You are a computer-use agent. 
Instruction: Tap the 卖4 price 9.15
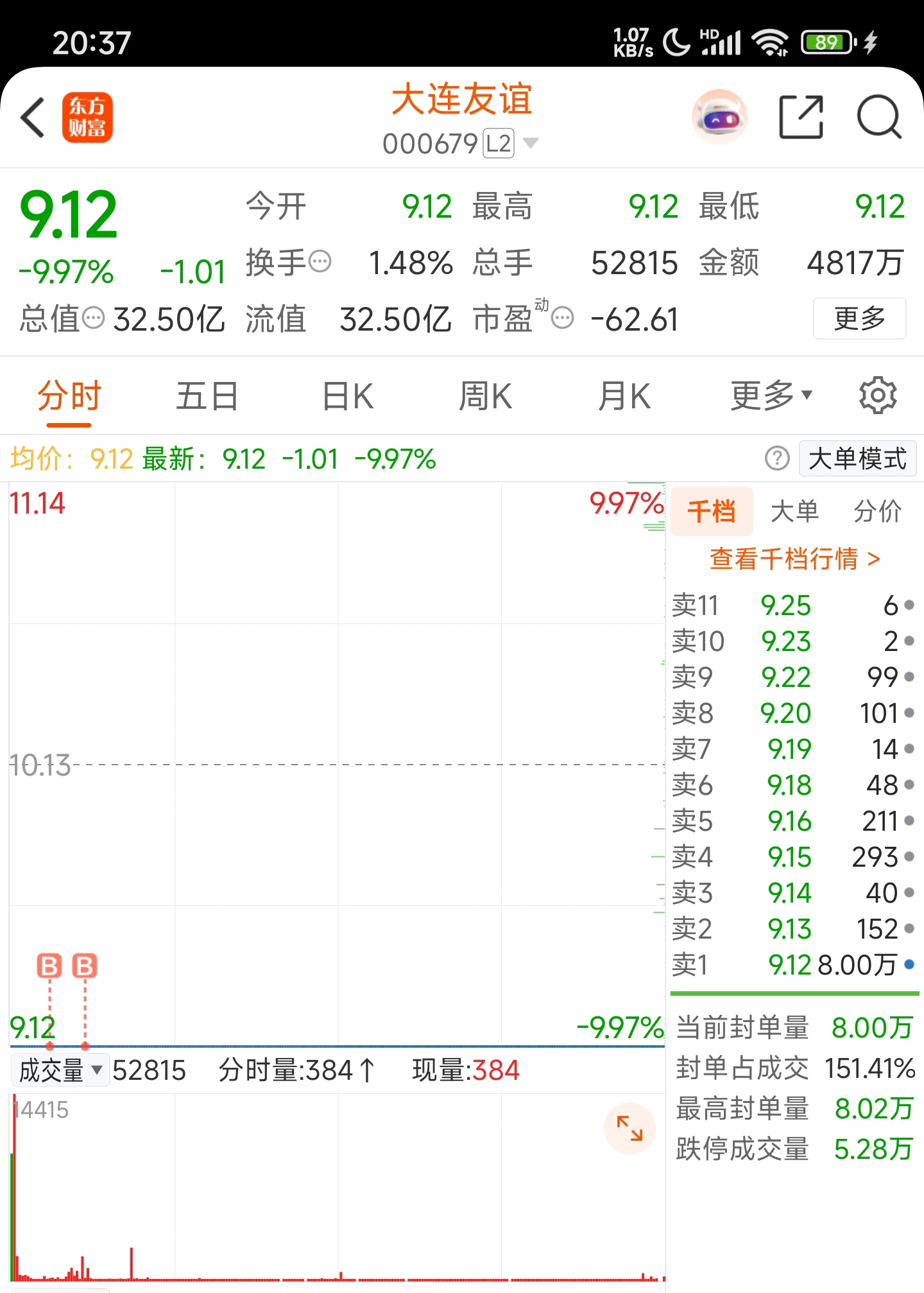point(790,856)
